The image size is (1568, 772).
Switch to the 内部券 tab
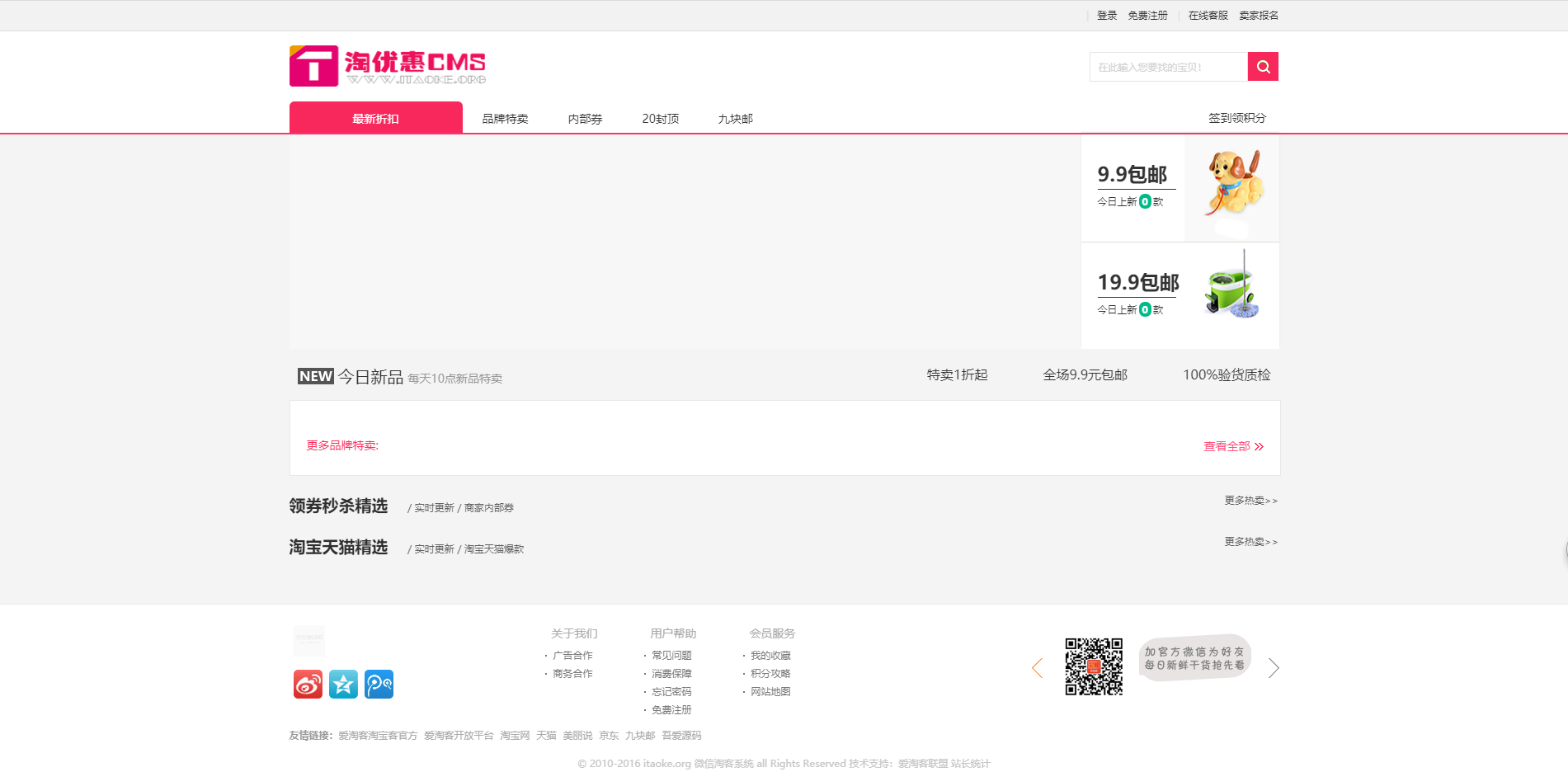click(x=584, y=118)
